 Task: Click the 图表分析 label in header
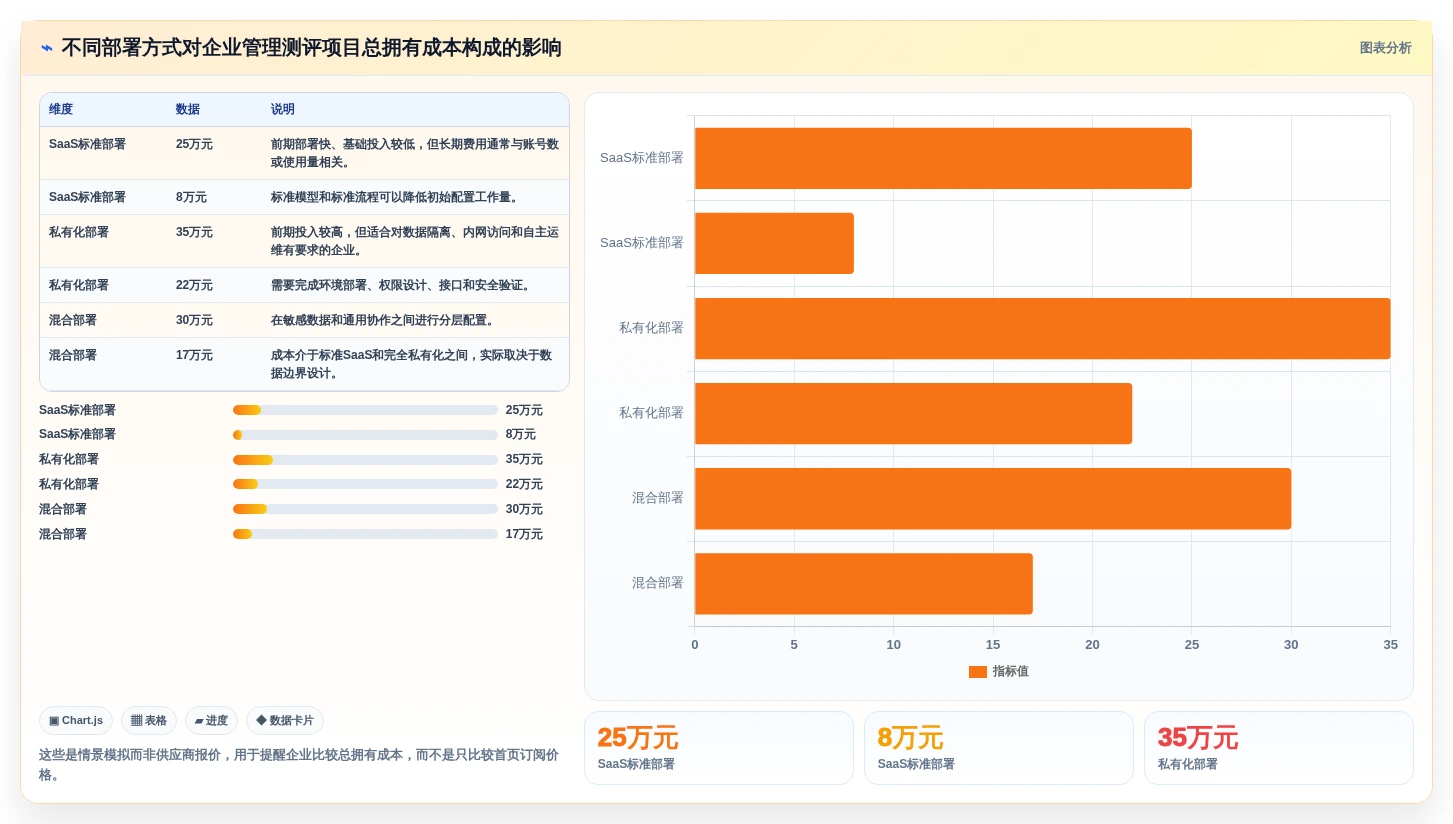[x=1385, y=48]
